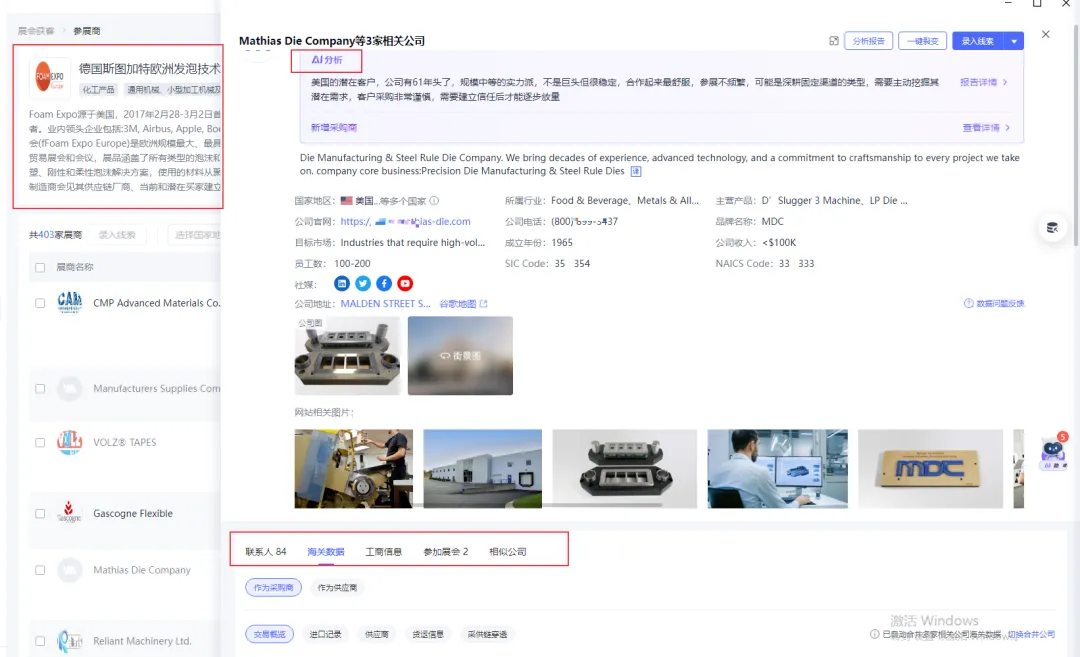Check the Mathias Die Company checkbox

coord(40,570)
